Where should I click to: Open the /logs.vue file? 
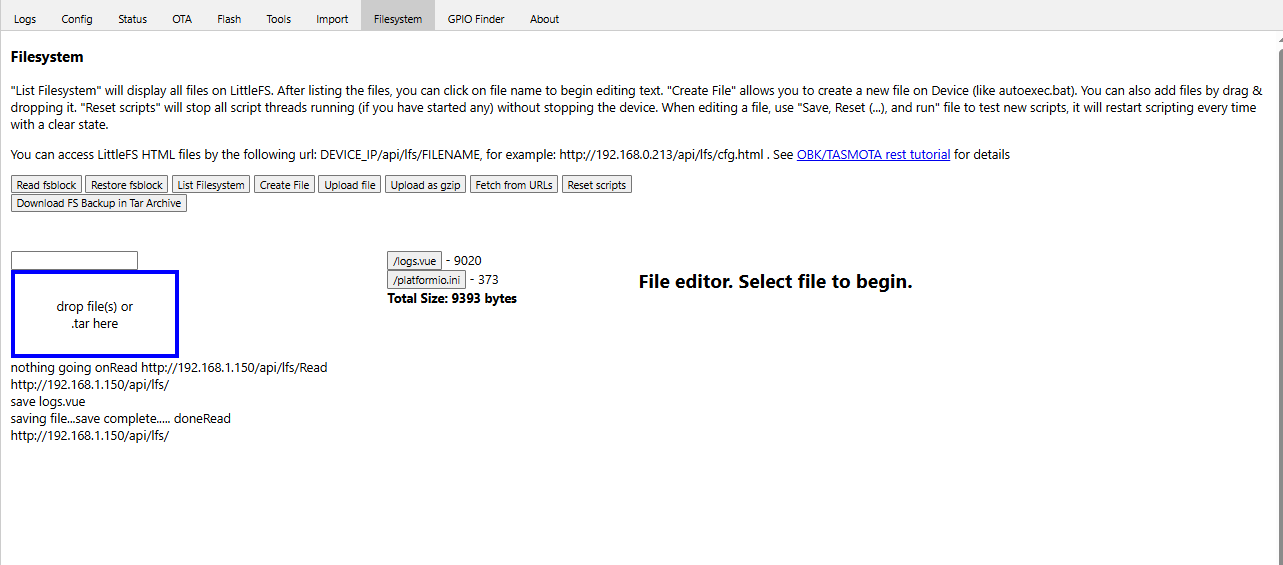point(414,261)
